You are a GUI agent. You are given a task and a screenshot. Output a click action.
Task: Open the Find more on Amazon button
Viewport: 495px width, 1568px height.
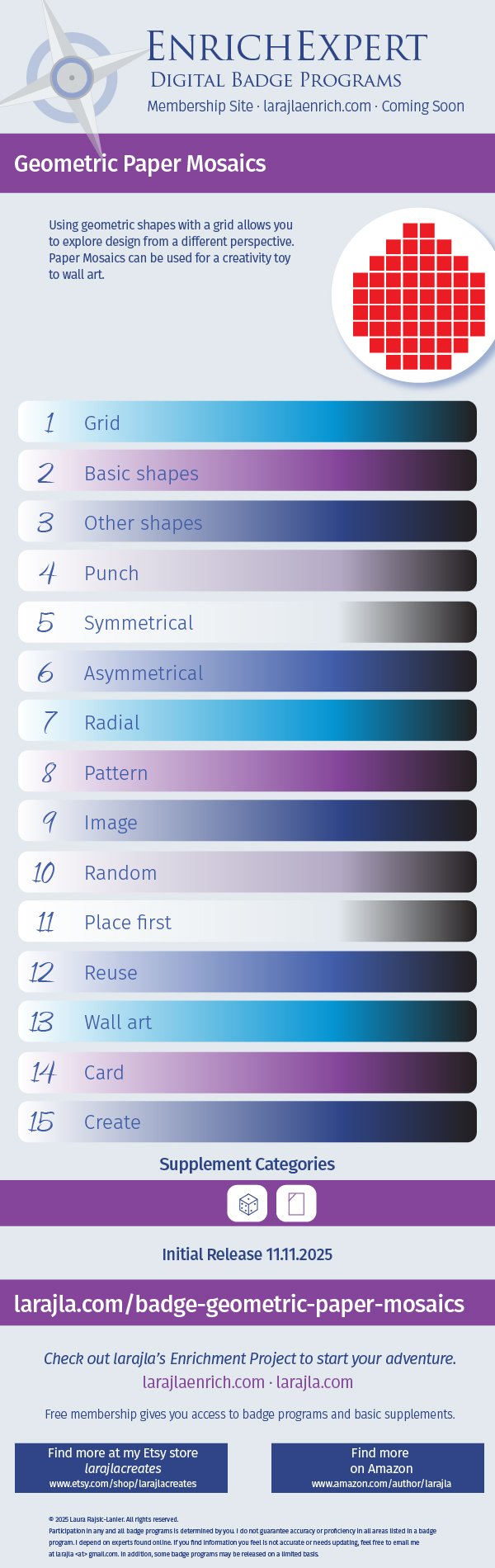(379, 1468)
